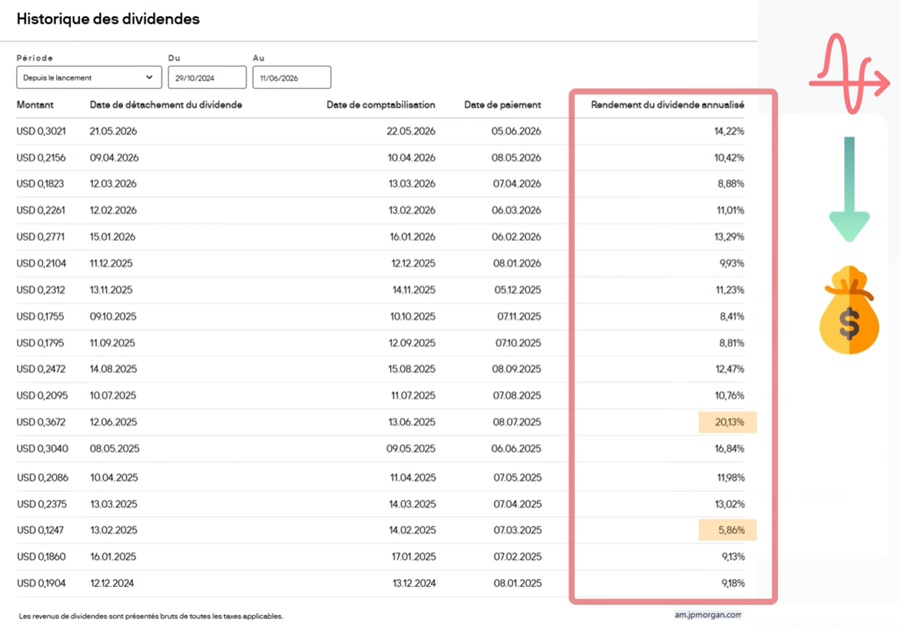Select amount USD 0,1904
This screenshot has width=900, height=633.
click(41, 583)
